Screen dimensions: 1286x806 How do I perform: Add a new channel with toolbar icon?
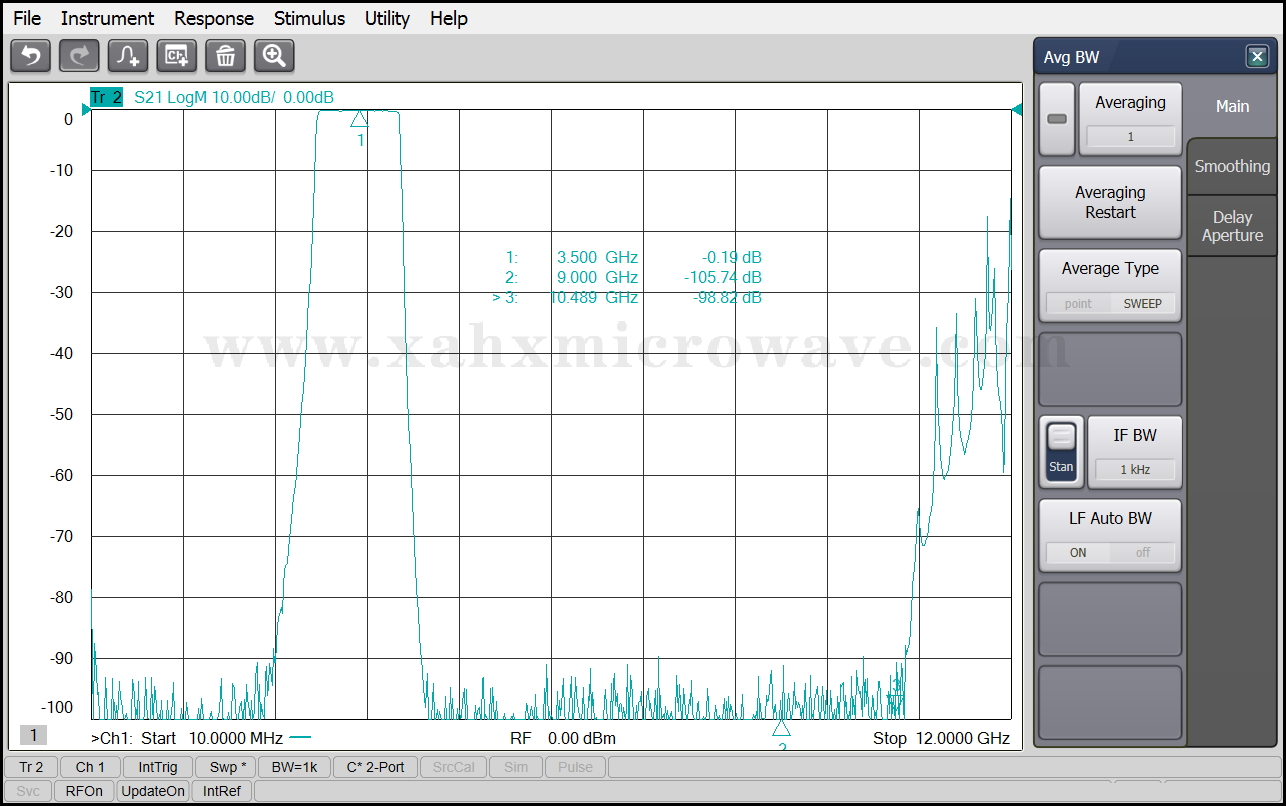177,56
